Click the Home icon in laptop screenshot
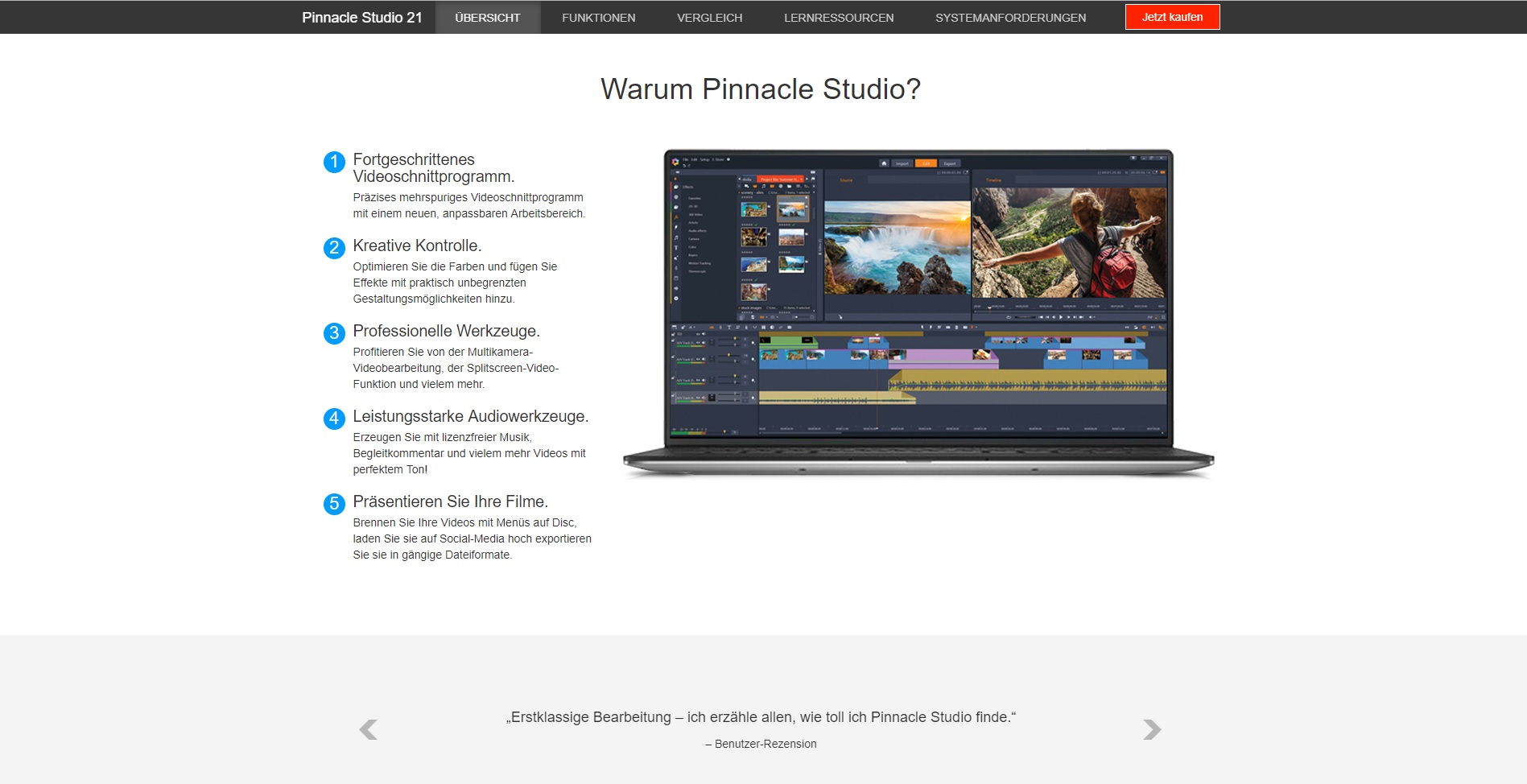Image resolution: width=1527 pixels, height=784 pixels. (884, 163)
